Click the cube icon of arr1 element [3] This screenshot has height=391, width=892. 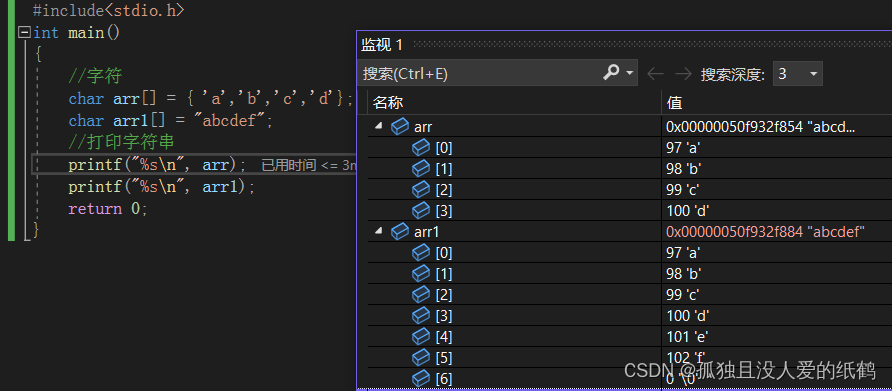pos(420,315)
